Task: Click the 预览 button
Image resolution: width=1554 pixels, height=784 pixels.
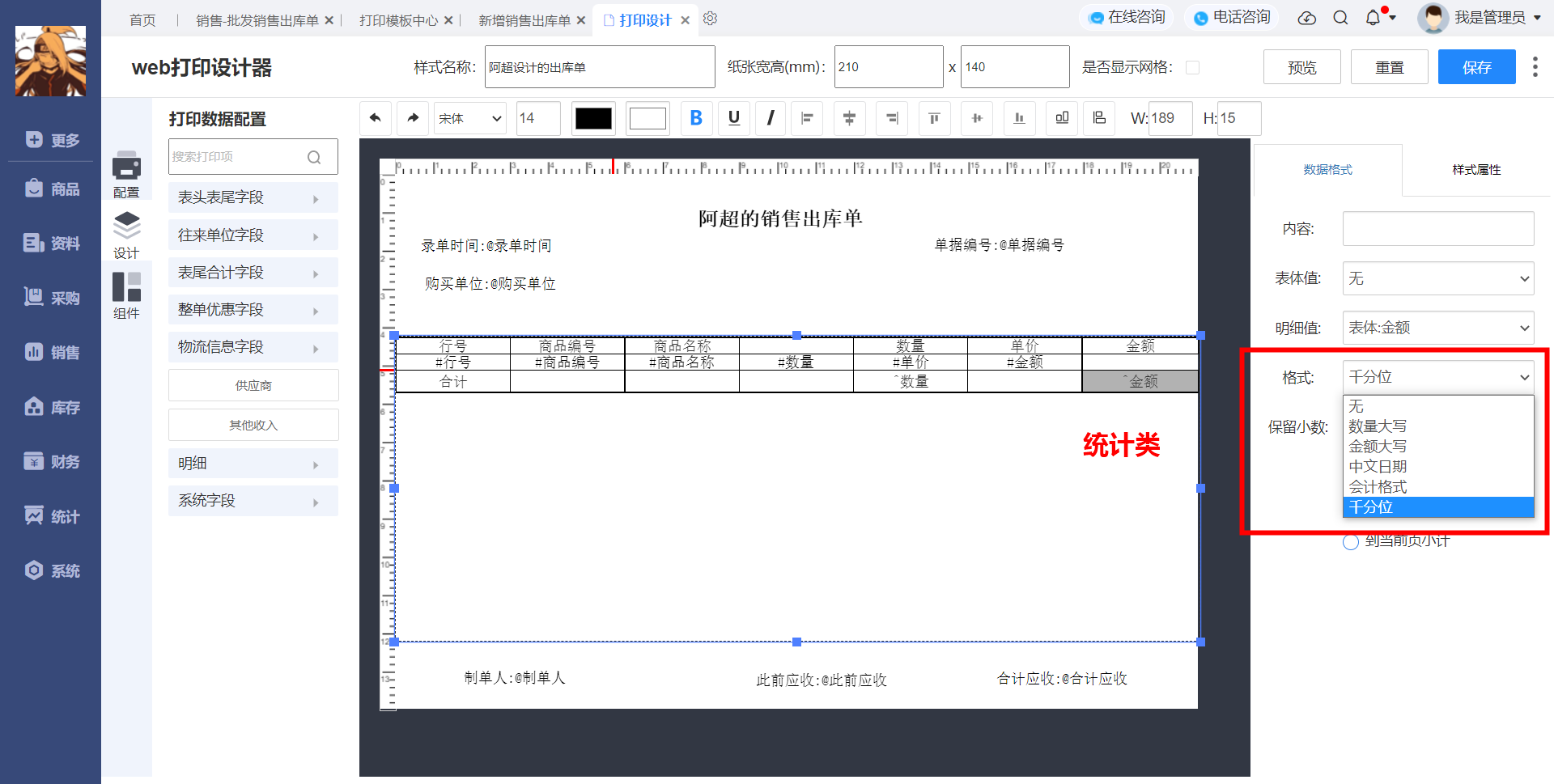Action: pyautogui.click(x=1301, y=67)
